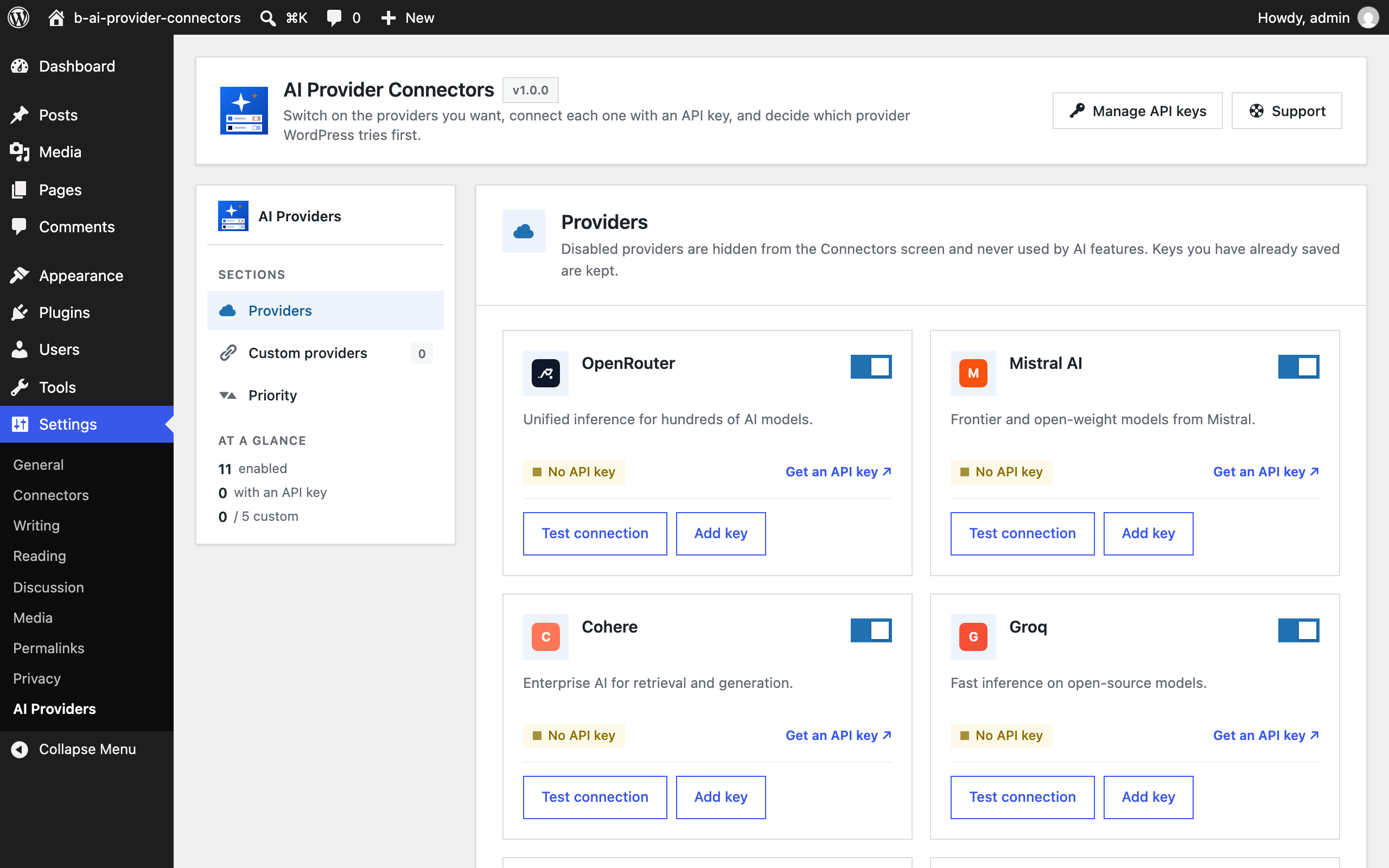Open the Custom providers section
This screenshot has height=868, width=1389.
(x=326, y=353)
